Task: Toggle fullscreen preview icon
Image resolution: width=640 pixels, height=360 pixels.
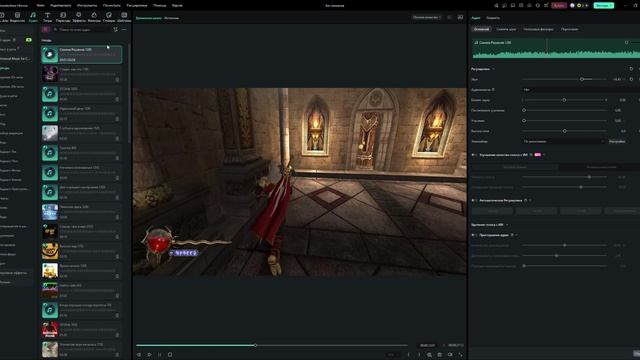Action: point(460,355)
